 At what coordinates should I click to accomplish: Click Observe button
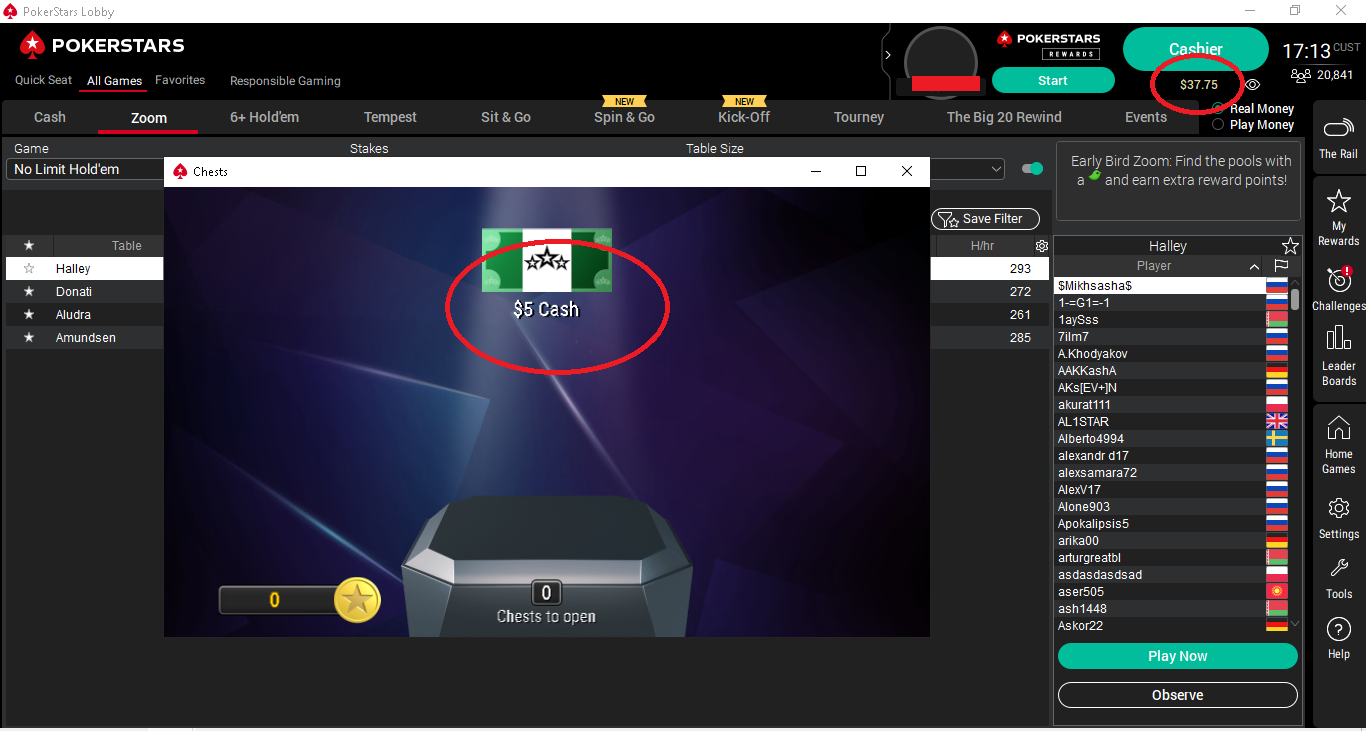pos(1178,695)
